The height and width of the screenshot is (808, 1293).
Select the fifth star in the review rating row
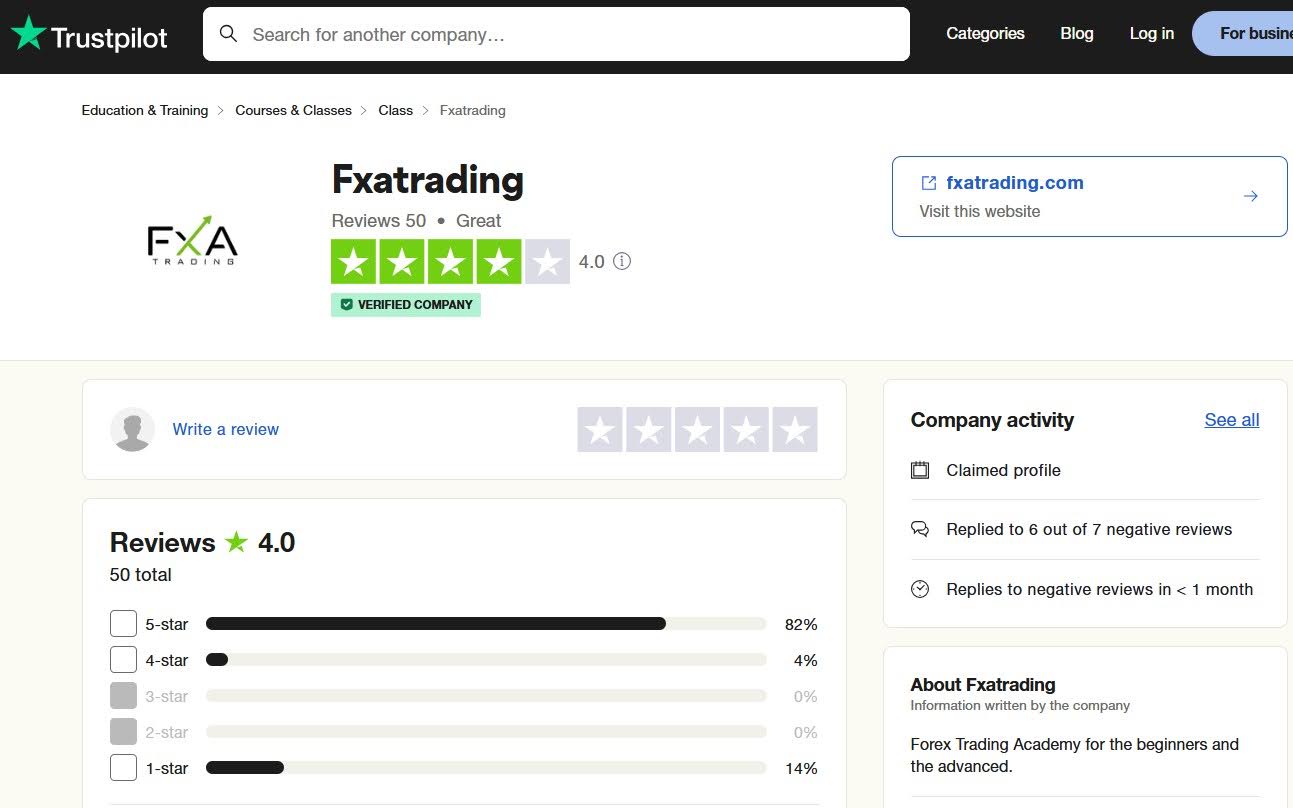[795, 430]
